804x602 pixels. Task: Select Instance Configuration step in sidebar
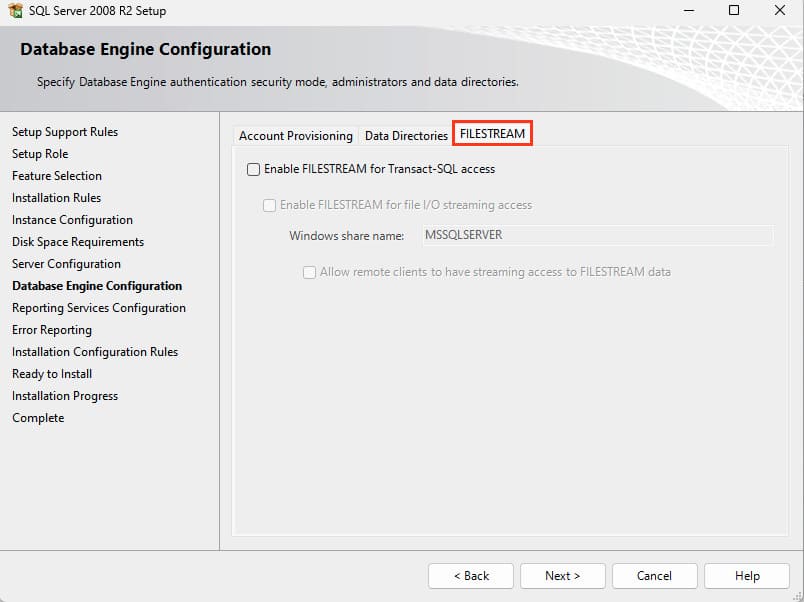(72, 220)
